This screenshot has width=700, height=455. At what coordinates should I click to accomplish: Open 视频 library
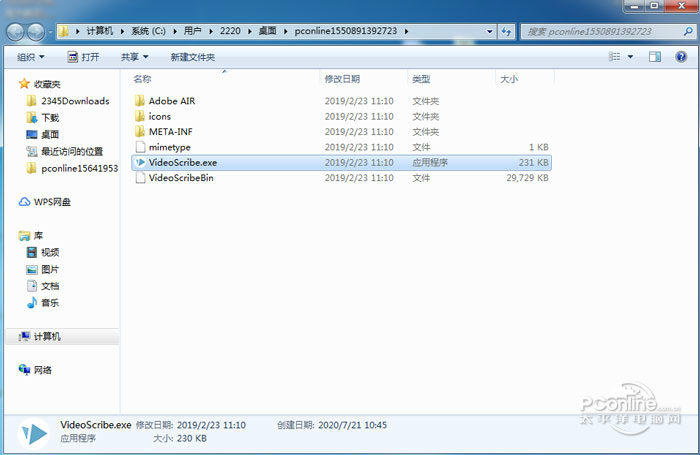[50, 252]
